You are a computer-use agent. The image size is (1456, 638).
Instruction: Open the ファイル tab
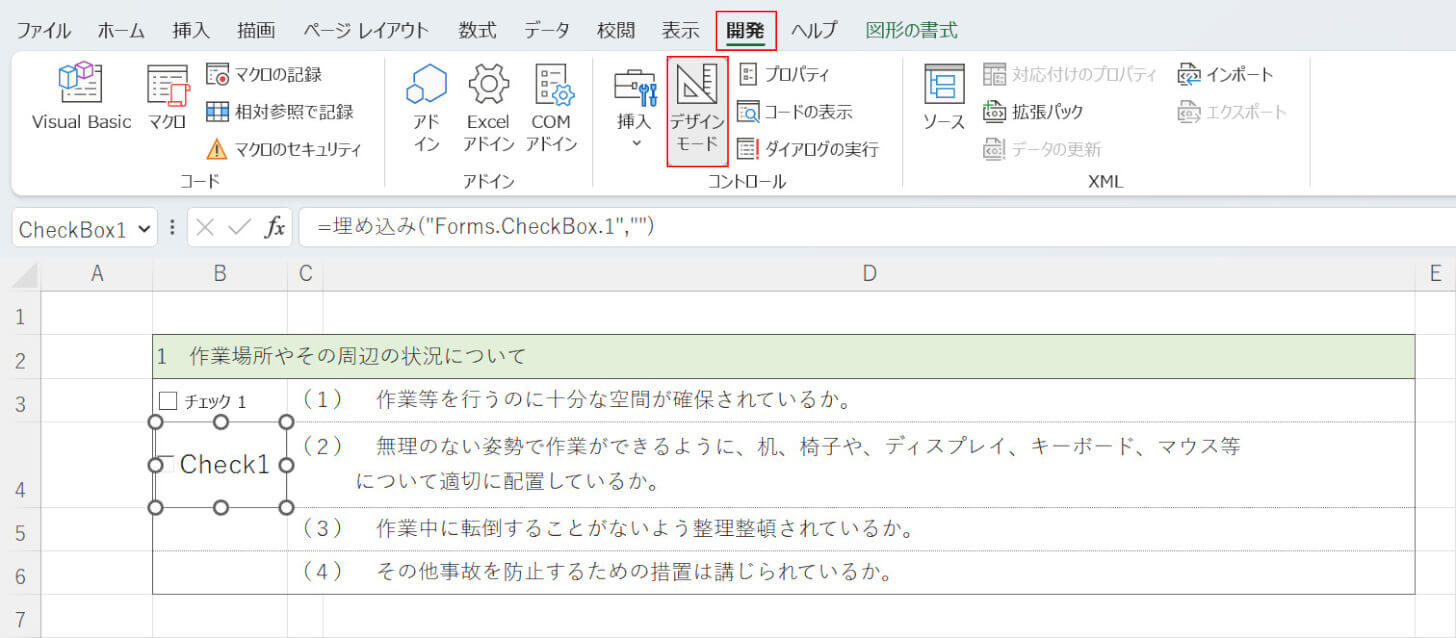point(43,30)
